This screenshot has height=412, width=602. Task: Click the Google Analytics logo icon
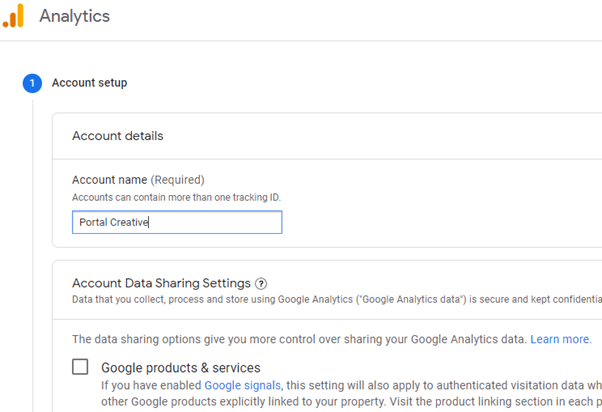[x=13, y=16]
